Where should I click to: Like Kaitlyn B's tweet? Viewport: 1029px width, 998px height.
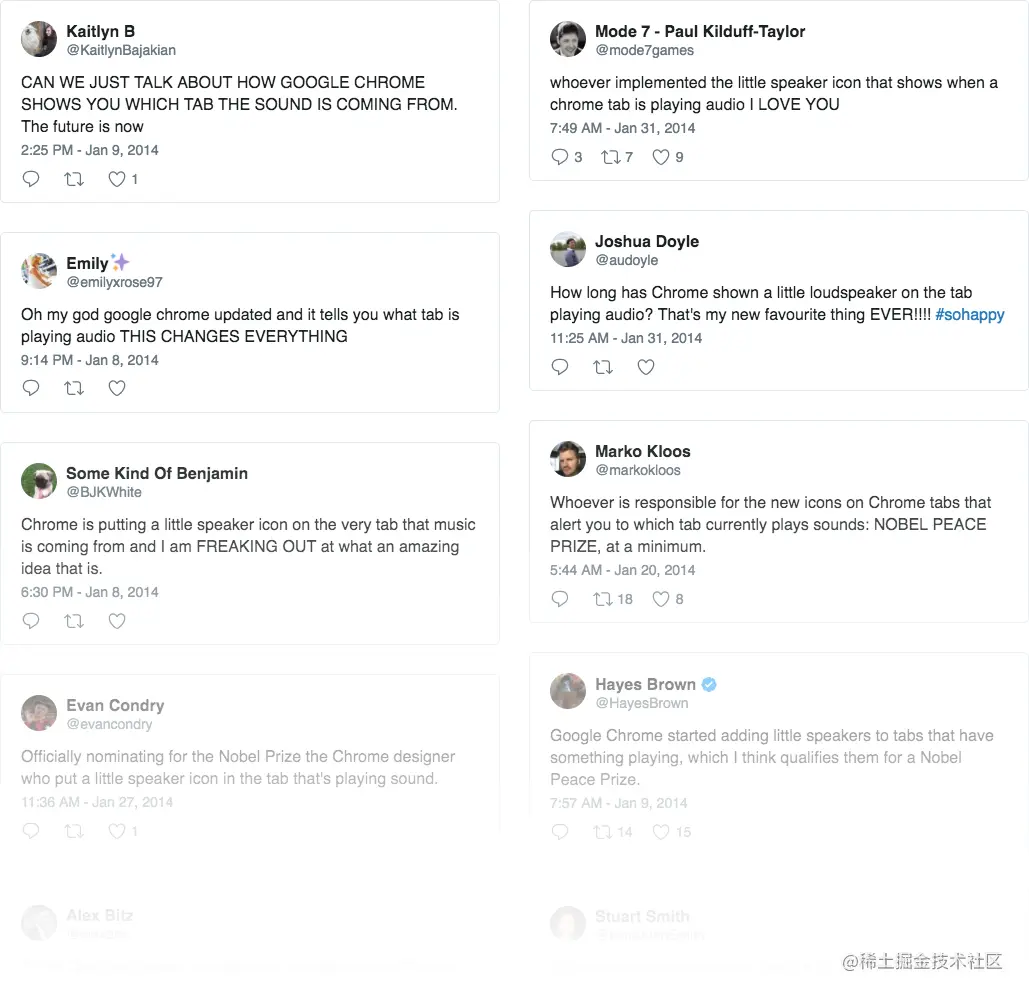coord(117,179)
